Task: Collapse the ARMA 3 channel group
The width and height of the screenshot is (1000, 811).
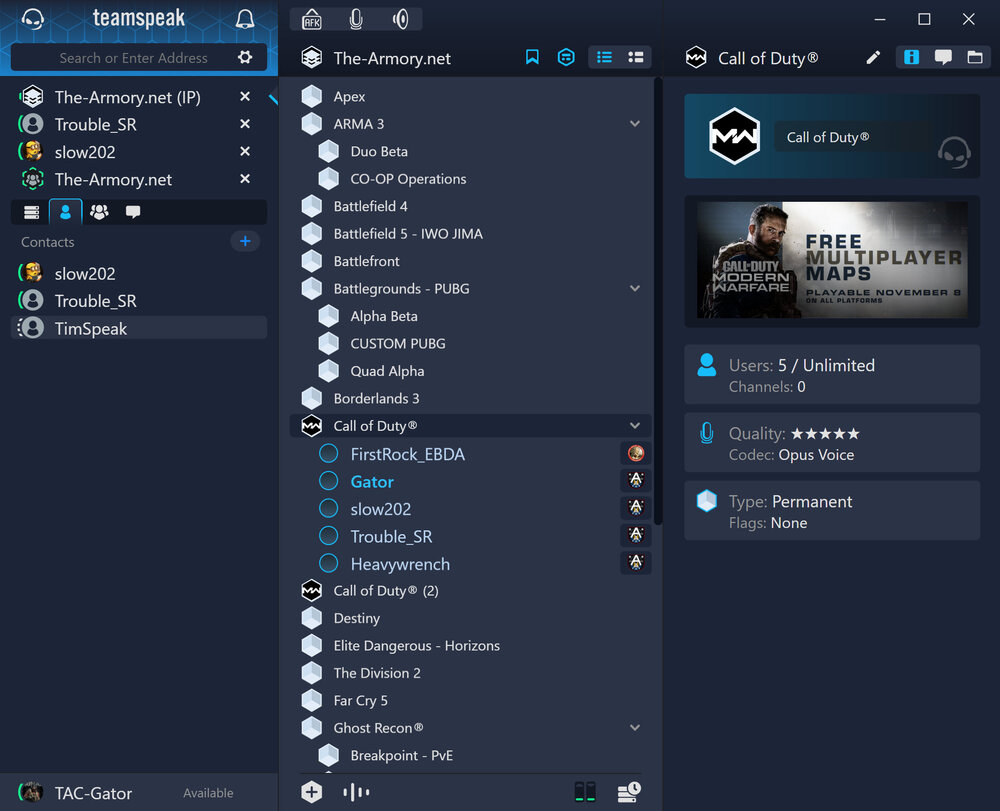Action: pyautogui.click(x=635, y=124)
